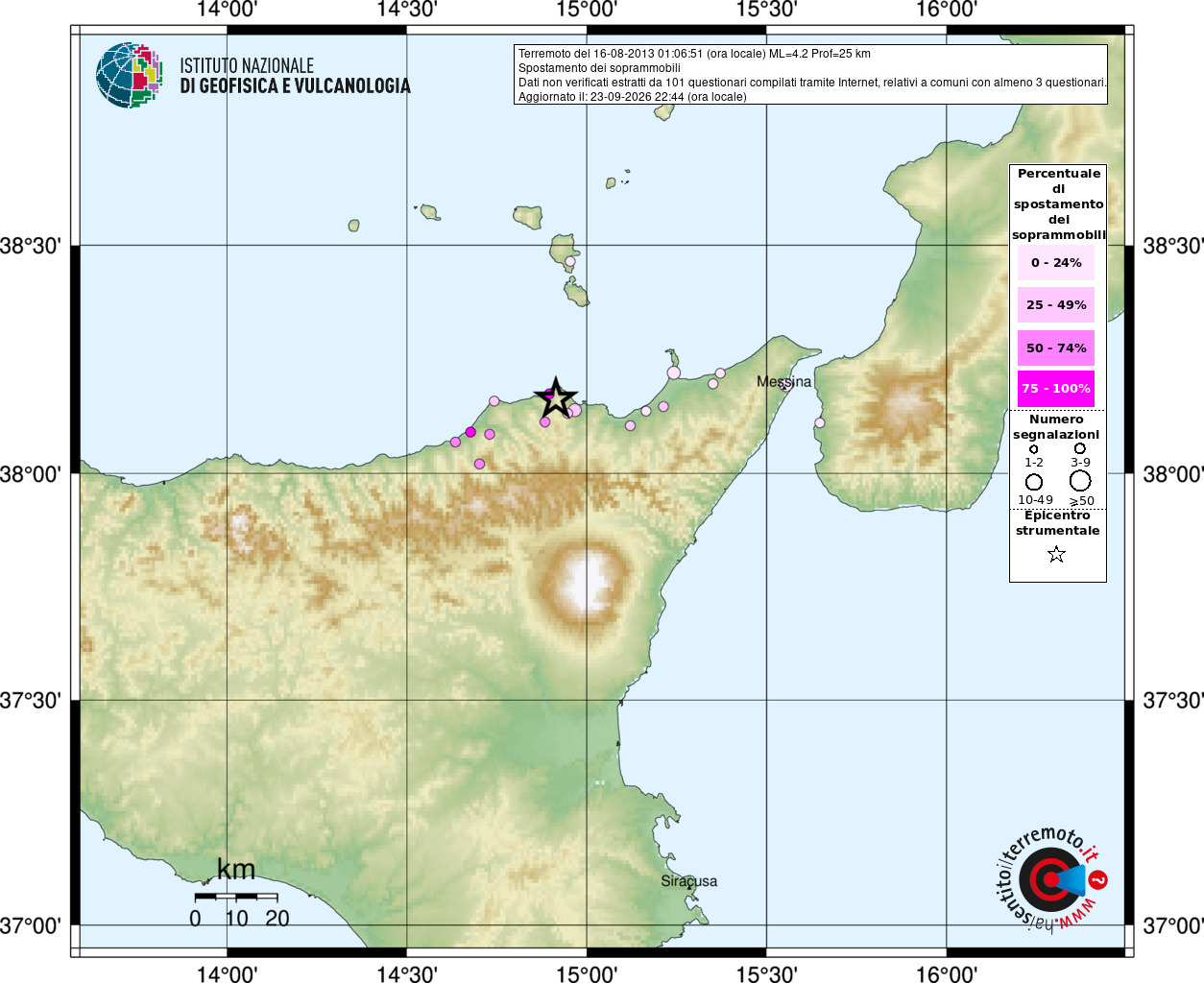Select the 50 - 74% color swatch
This screenshot has height=983, width=1204.
[1056, 348]
